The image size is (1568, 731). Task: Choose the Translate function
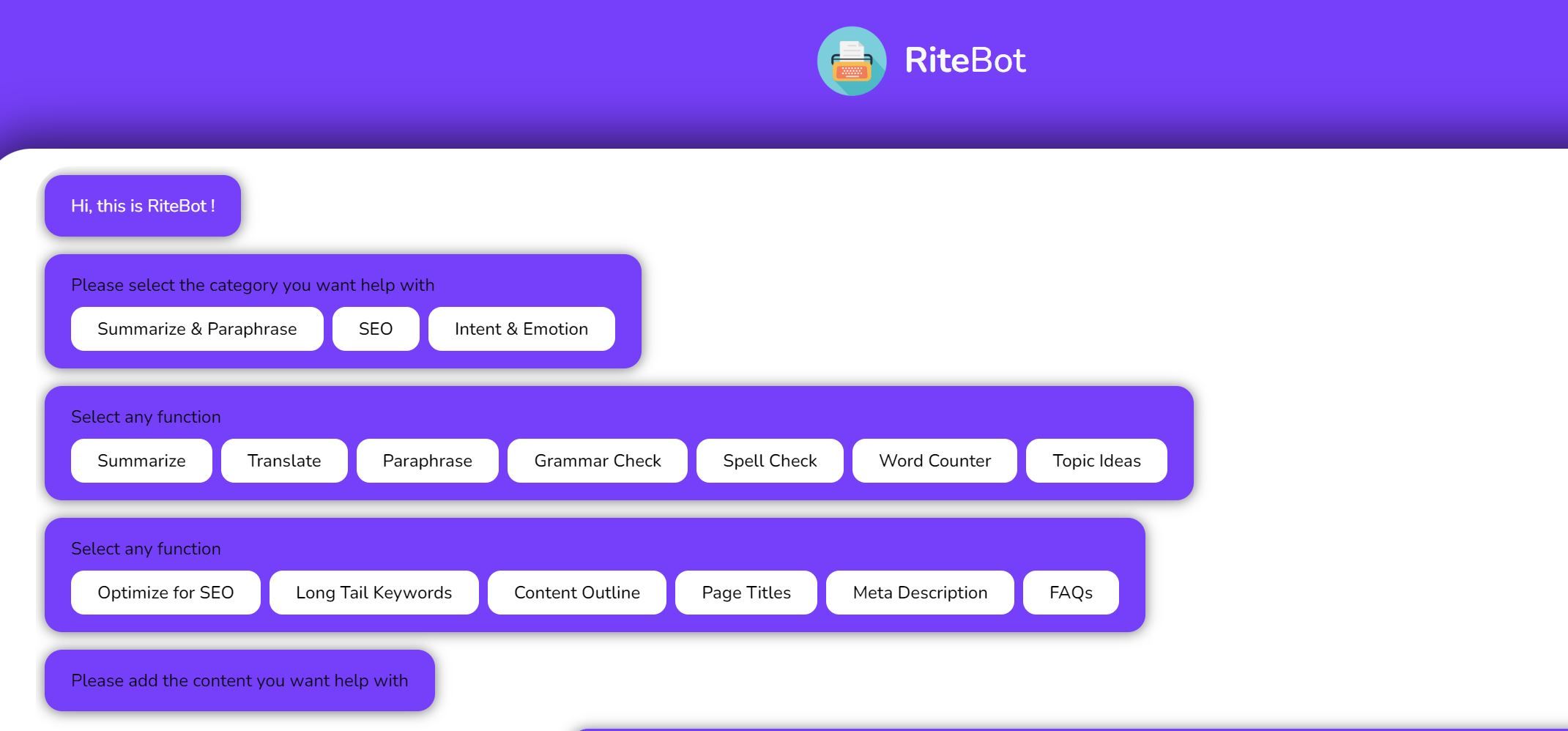tap(284, 461)
